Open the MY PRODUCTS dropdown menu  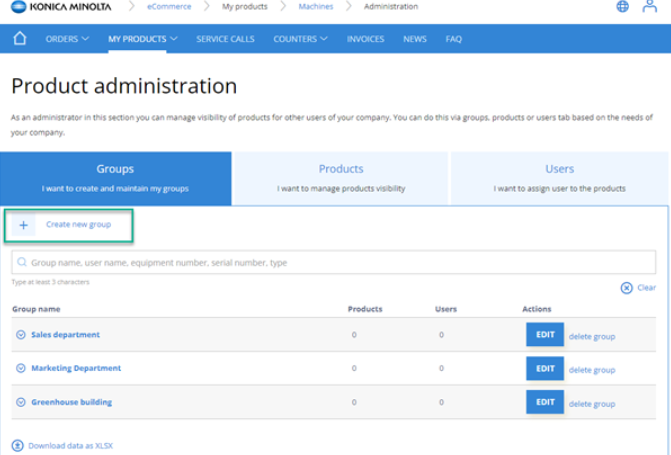click(143, 39)
